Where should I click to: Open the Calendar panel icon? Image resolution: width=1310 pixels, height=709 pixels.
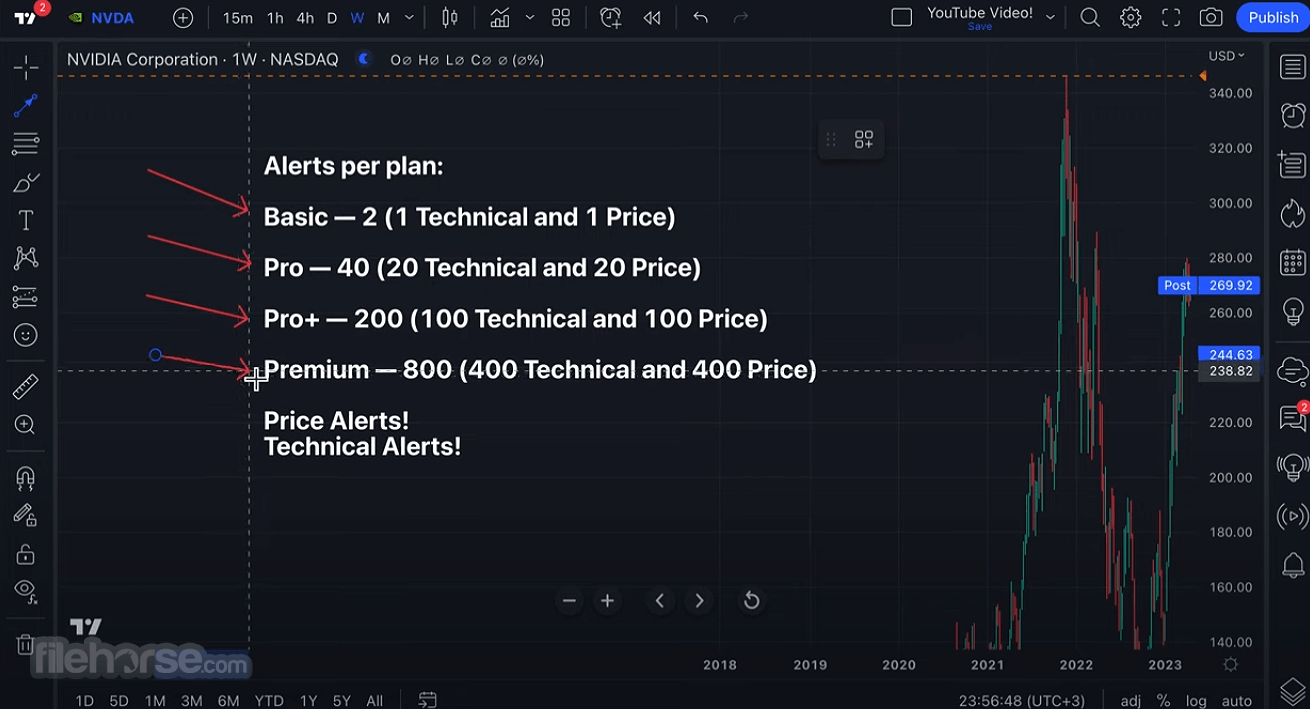pos(1292,262)
